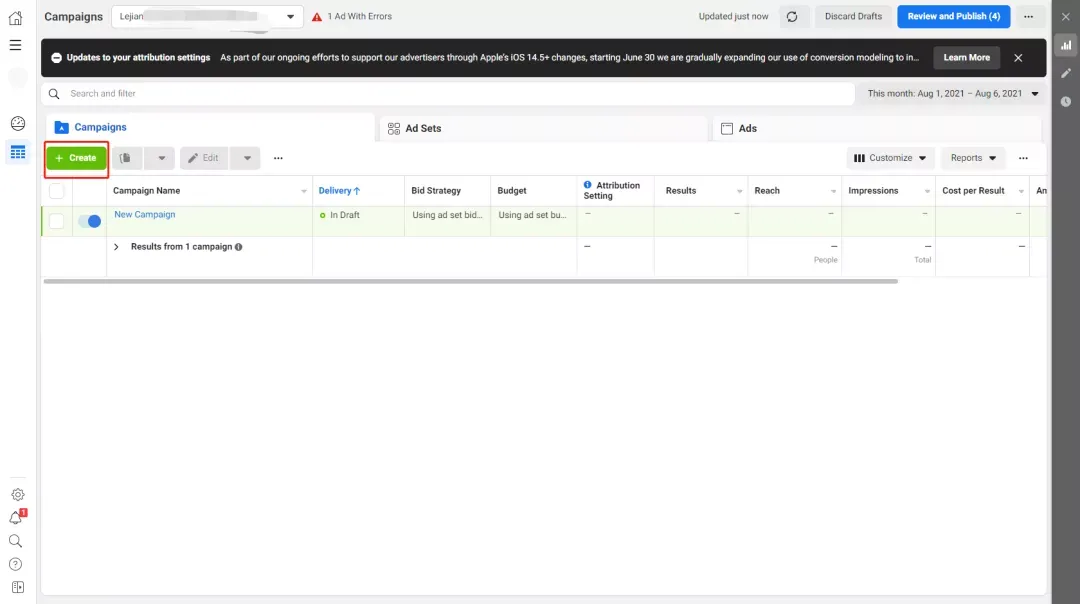Open the settings gear icon
The image size is (1080, 604).
(18, 494)
